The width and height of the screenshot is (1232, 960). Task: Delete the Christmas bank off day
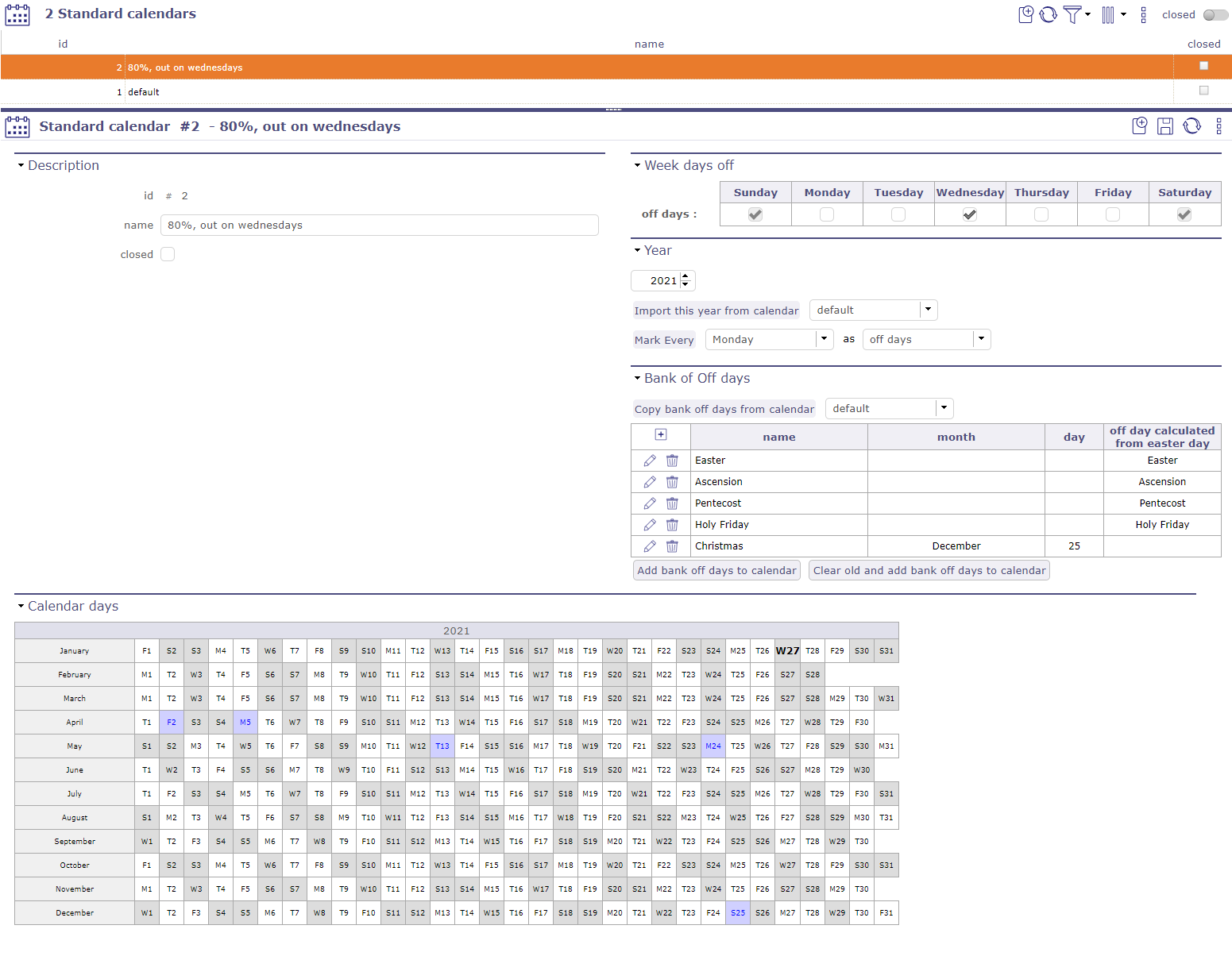pos(672,546)
